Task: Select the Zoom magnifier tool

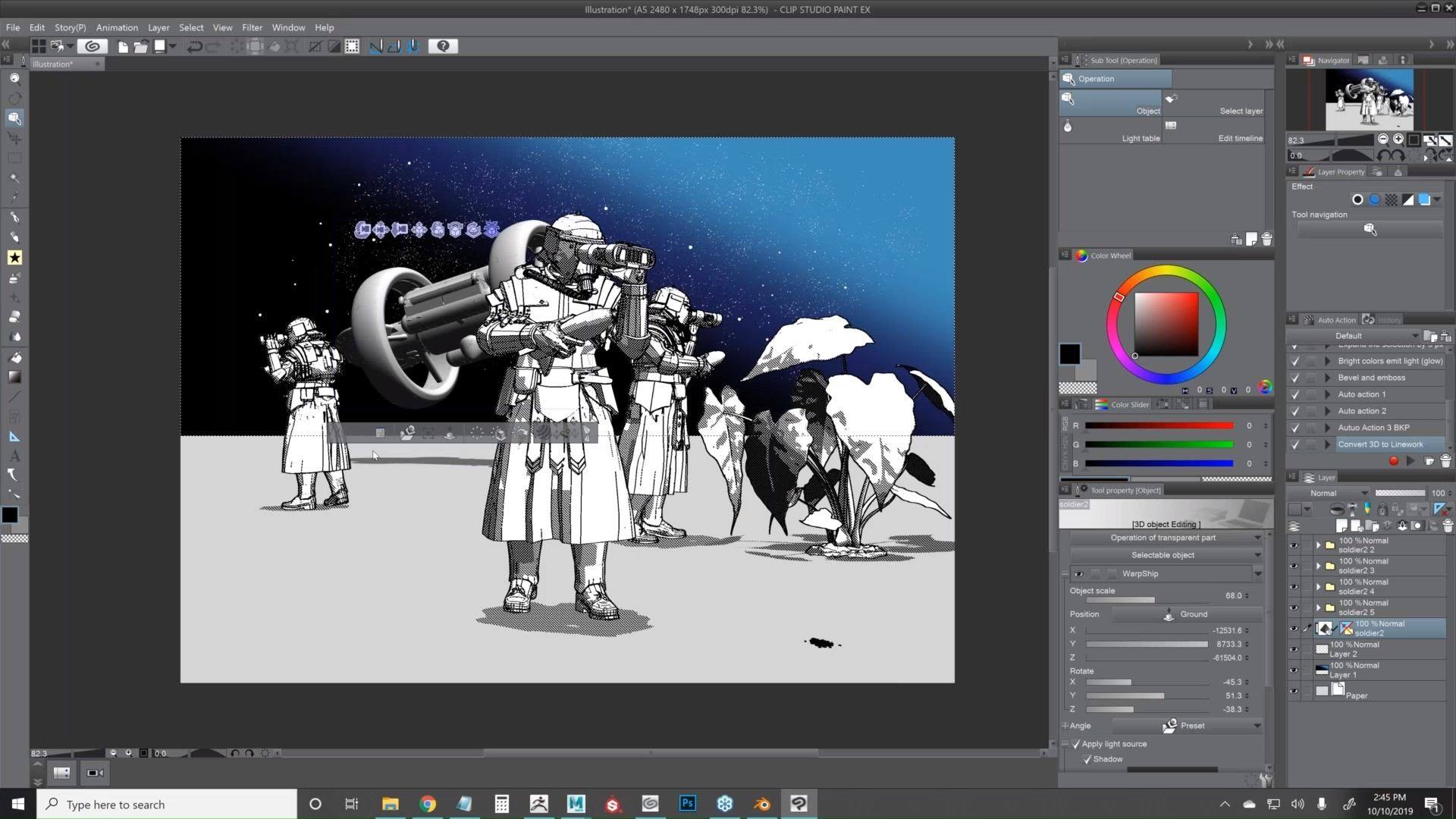Action: coord(14,79)
